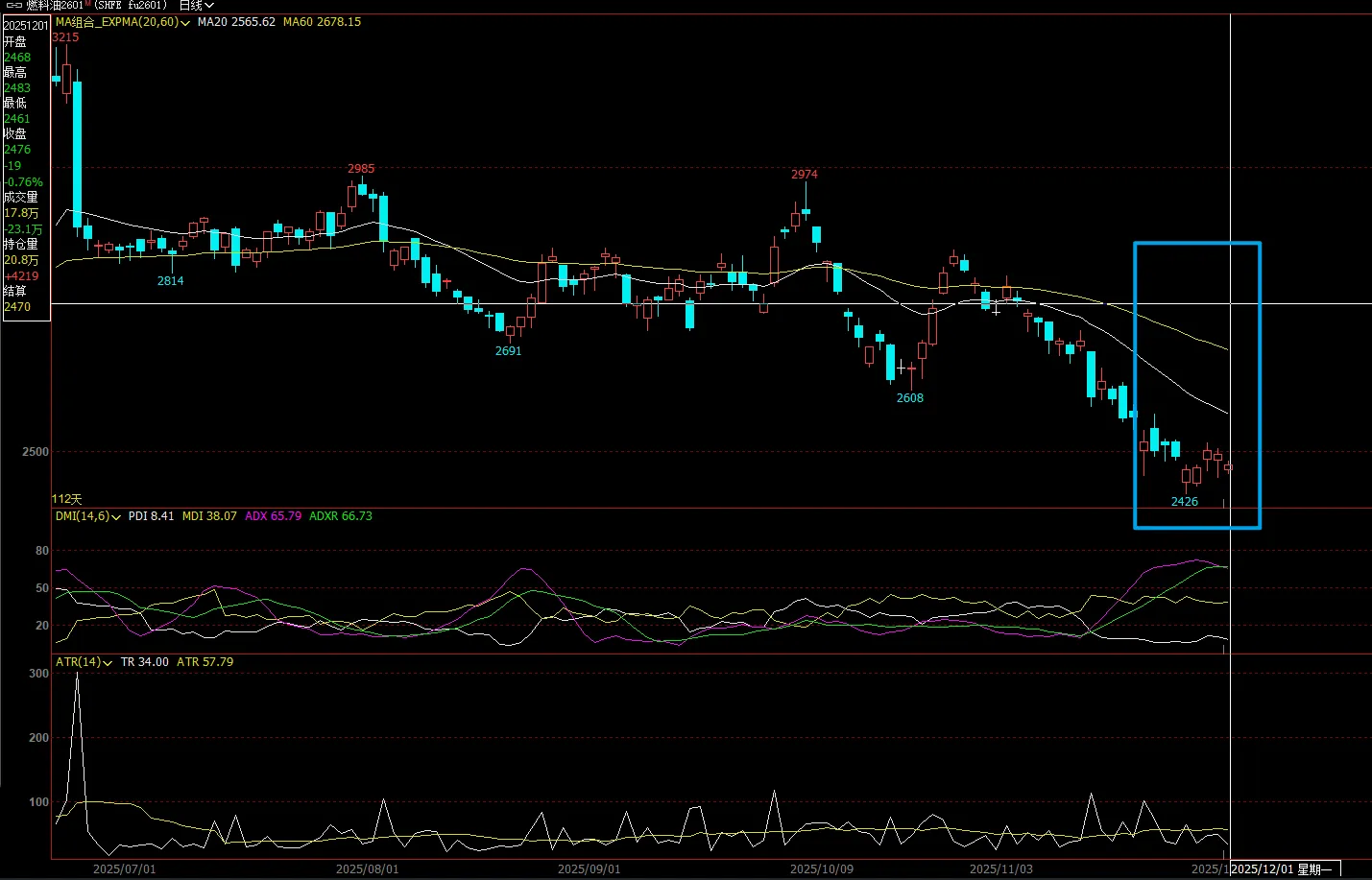Click the red M marker after 2601
The width and height of the screenshot is (1372, 880).
click(x=88, y=5)
